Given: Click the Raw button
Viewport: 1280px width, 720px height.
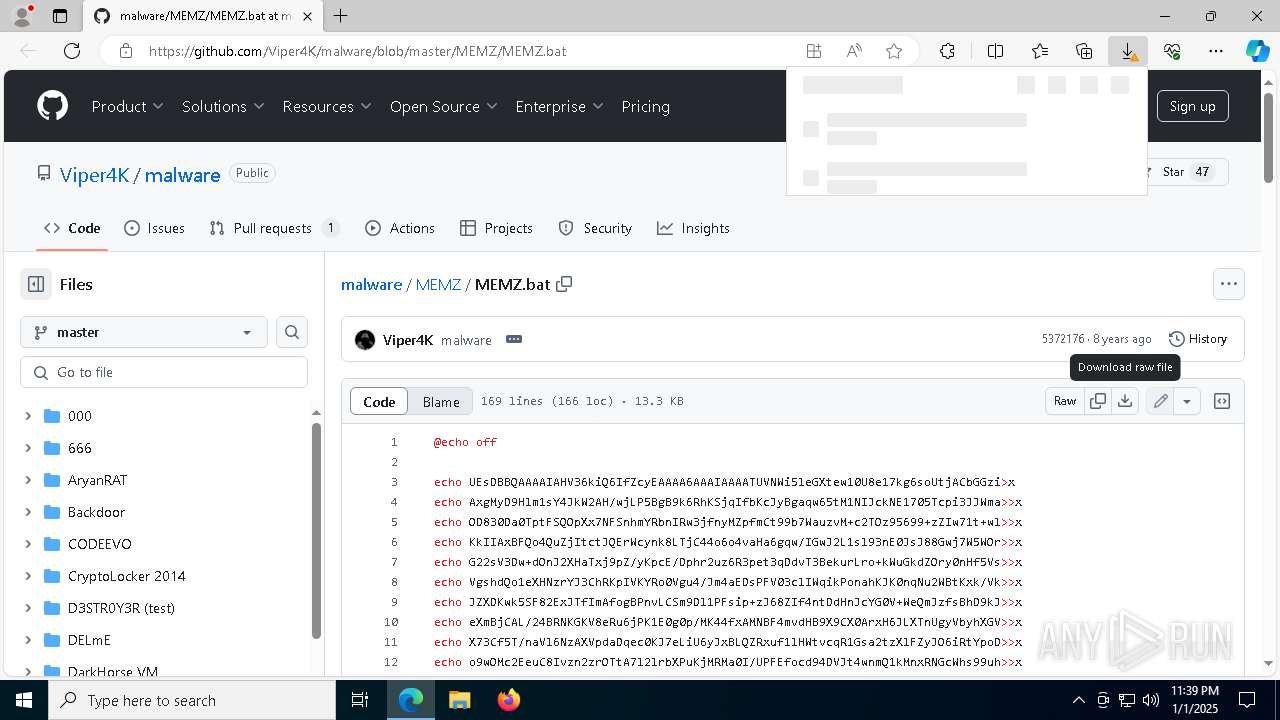Looking at the screenshot, I should 1065,401.
